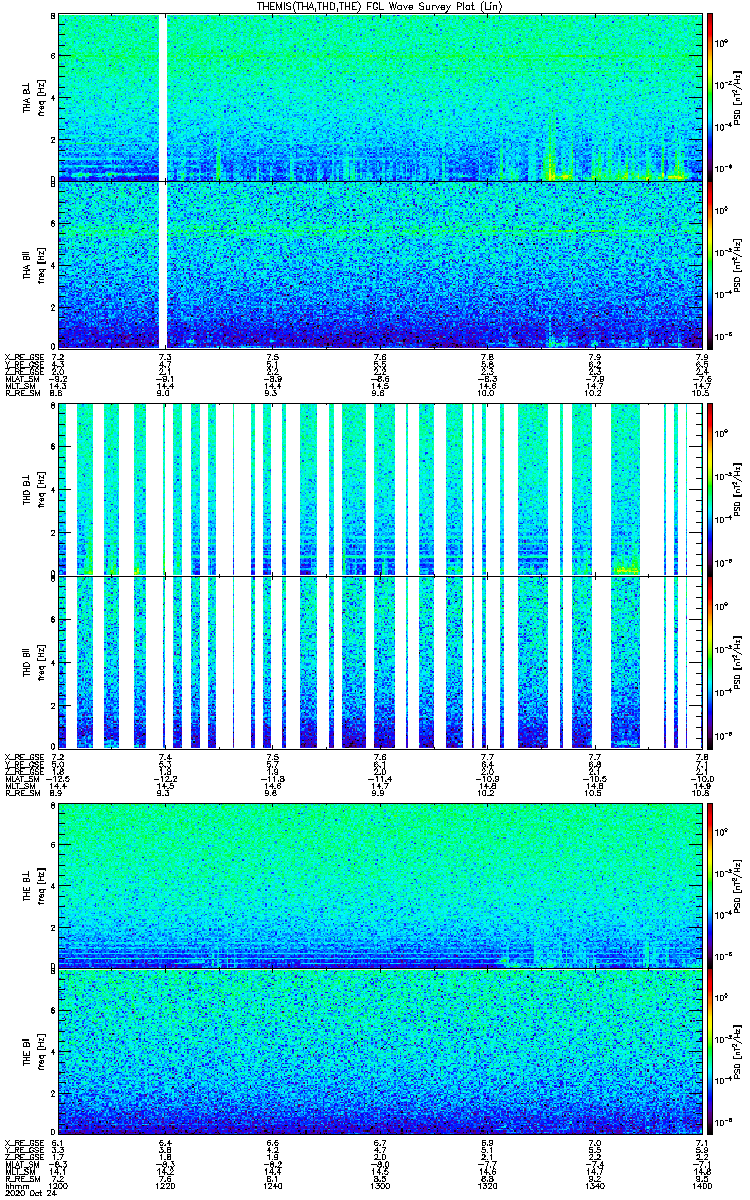Click the X_RE_GSE row label under THA panels
This screenshot has height=1200, width=750.
22,356
